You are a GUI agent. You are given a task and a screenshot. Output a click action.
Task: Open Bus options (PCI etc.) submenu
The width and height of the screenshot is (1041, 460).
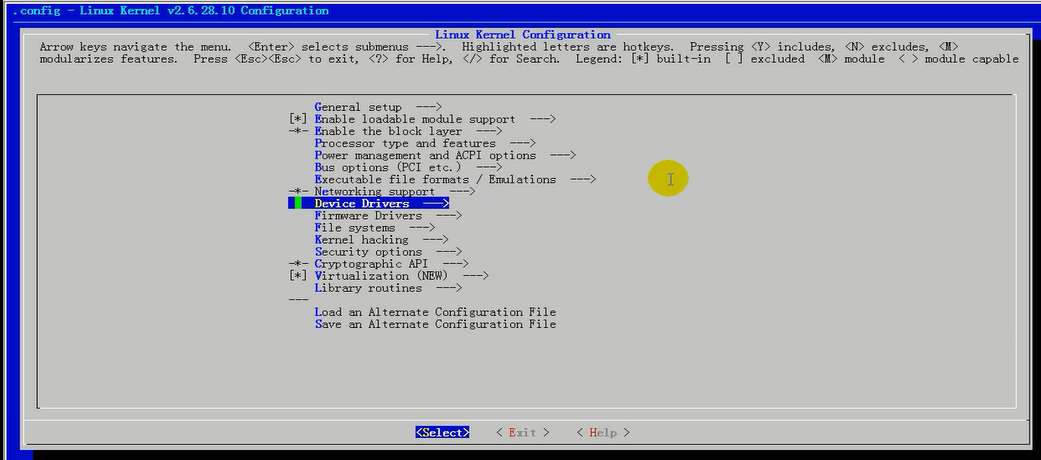408,167
